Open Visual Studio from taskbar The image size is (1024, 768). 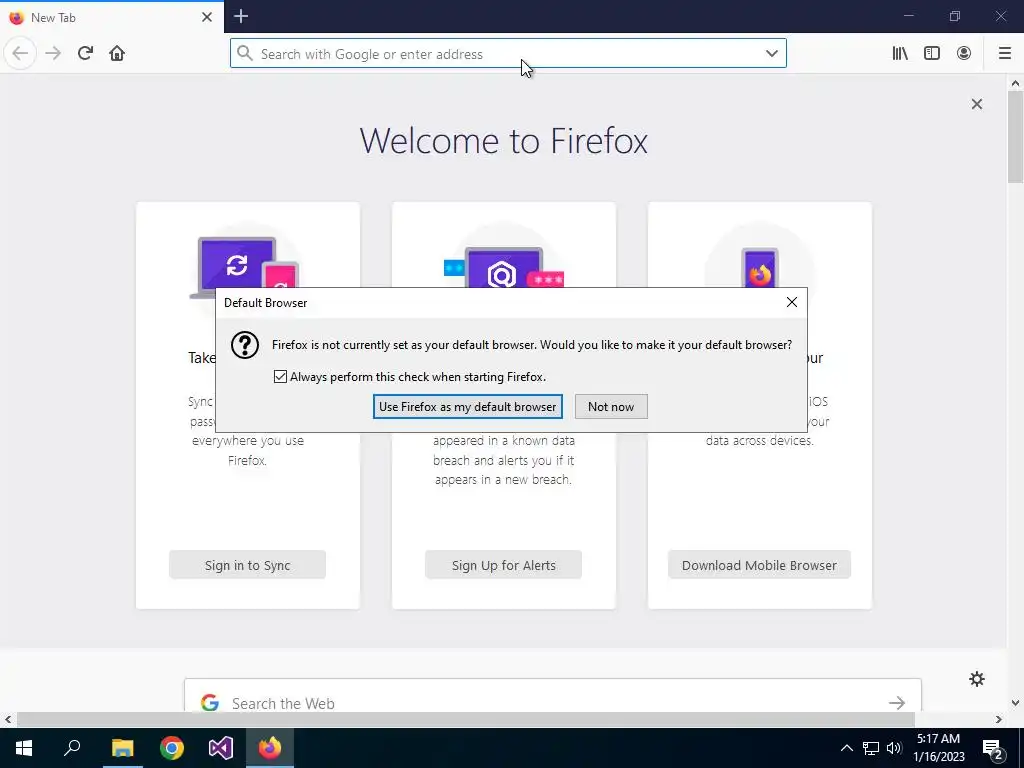[221, 748]
